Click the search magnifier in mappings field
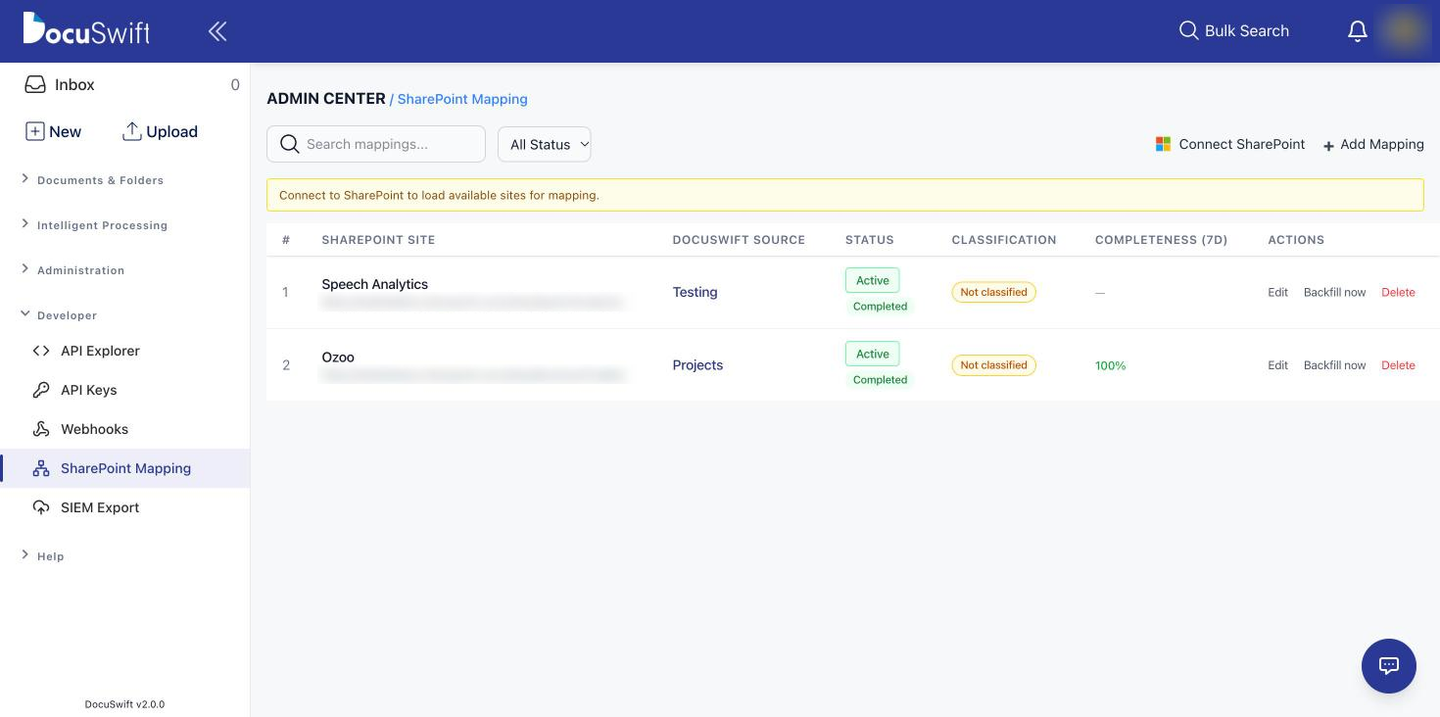1440x717 pixels. (290, 144)
